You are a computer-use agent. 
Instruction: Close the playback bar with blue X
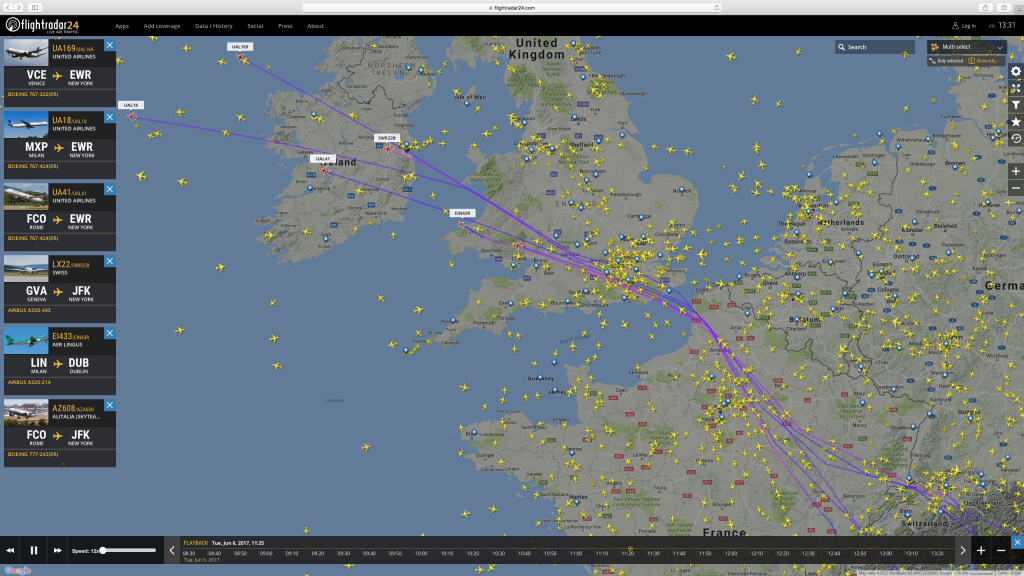tap(1017, 542)
